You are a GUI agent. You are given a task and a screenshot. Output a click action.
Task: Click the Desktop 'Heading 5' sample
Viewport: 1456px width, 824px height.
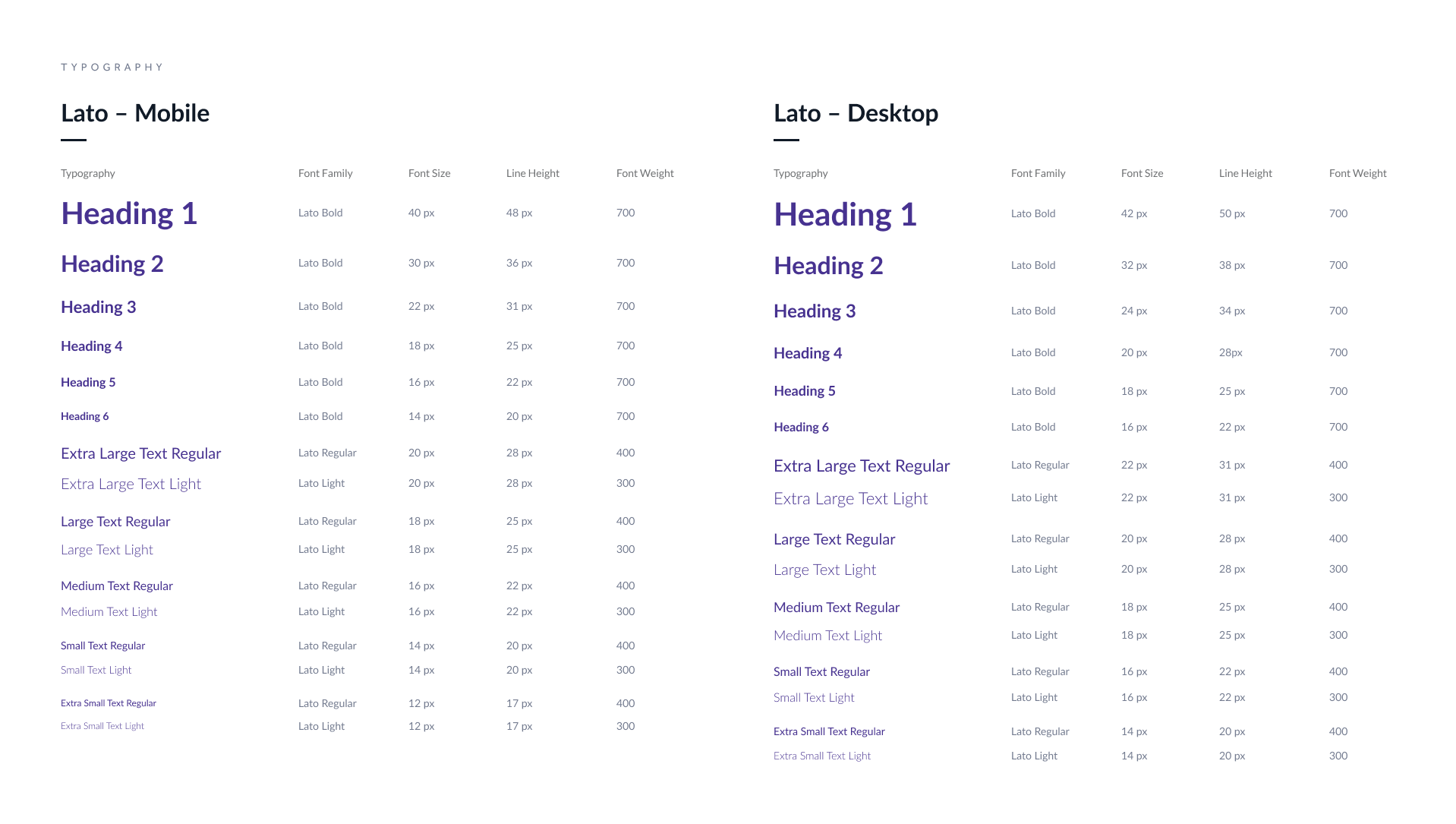pos(805,391)
